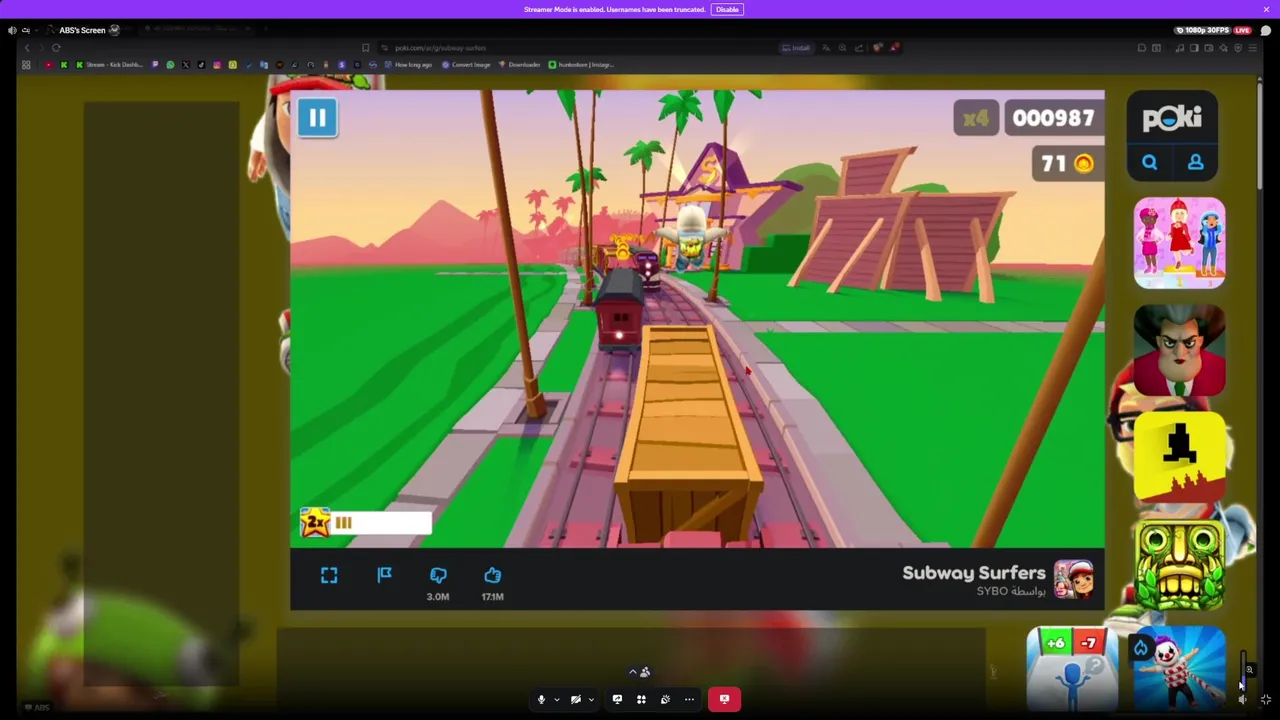Go back in the browser

27,48
